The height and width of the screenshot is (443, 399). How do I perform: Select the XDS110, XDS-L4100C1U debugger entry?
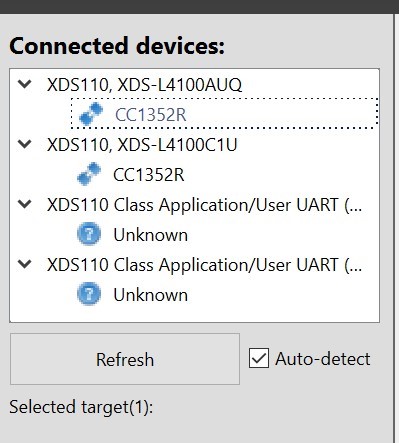pos(142,145)
